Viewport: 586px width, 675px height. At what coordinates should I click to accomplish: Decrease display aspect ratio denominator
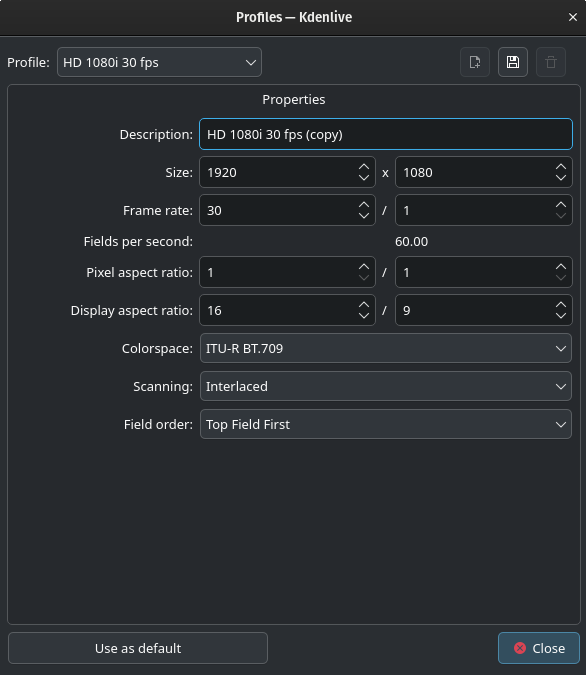pos(561,316)
